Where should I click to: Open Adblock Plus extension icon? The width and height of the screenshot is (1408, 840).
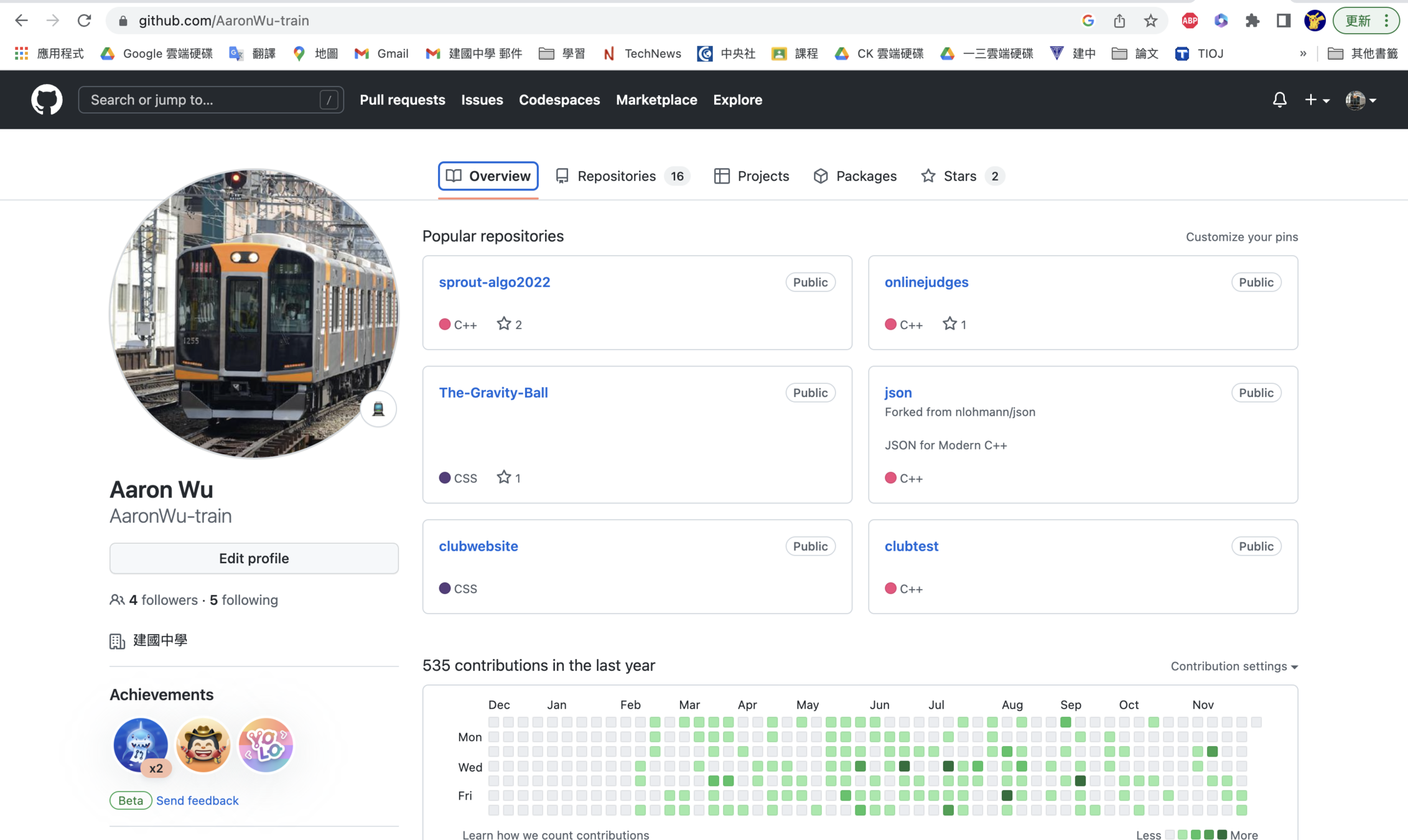(x=1190, y=21)
